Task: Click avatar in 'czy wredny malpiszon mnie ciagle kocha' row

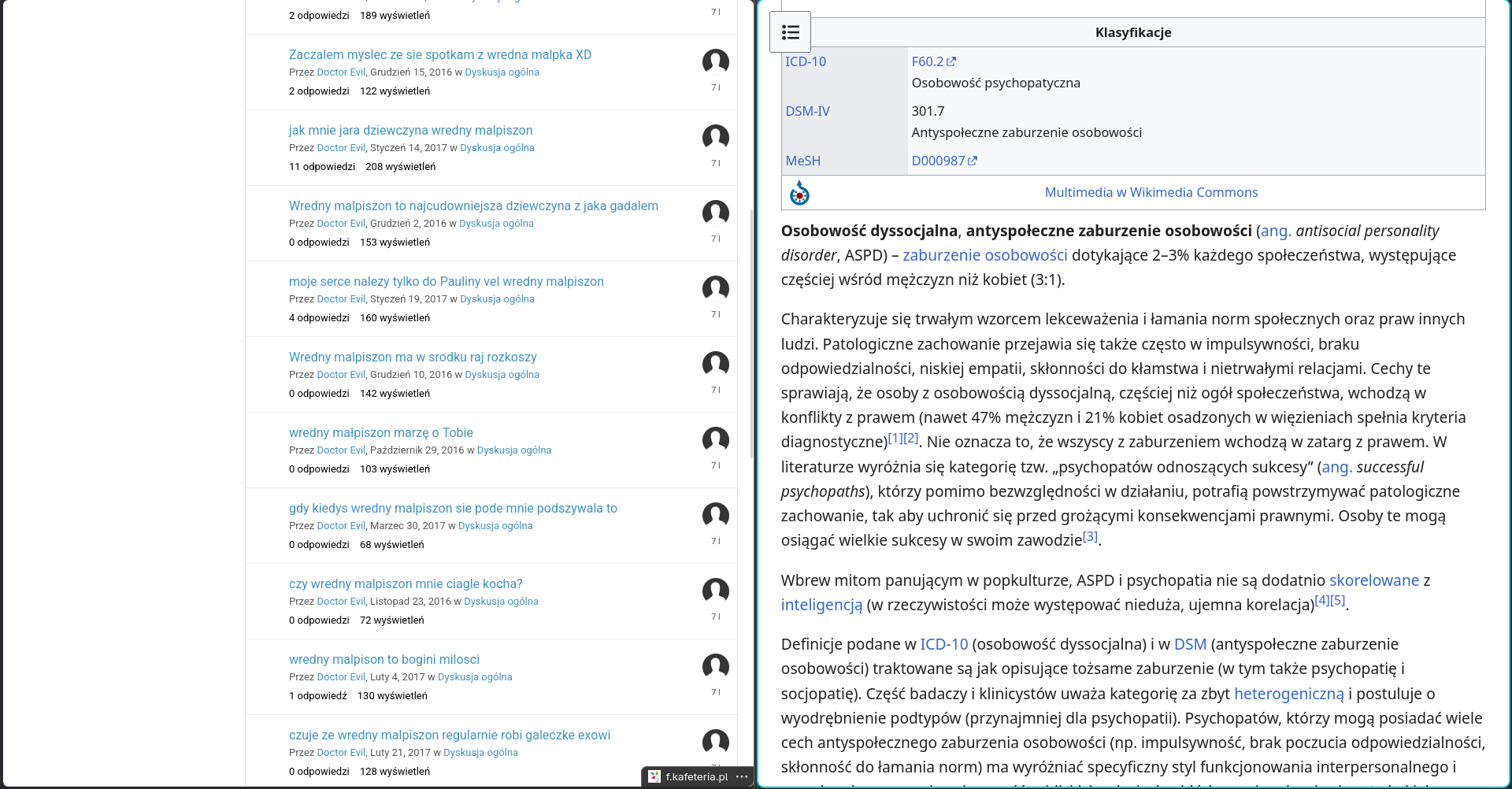Action: (716, 591)
